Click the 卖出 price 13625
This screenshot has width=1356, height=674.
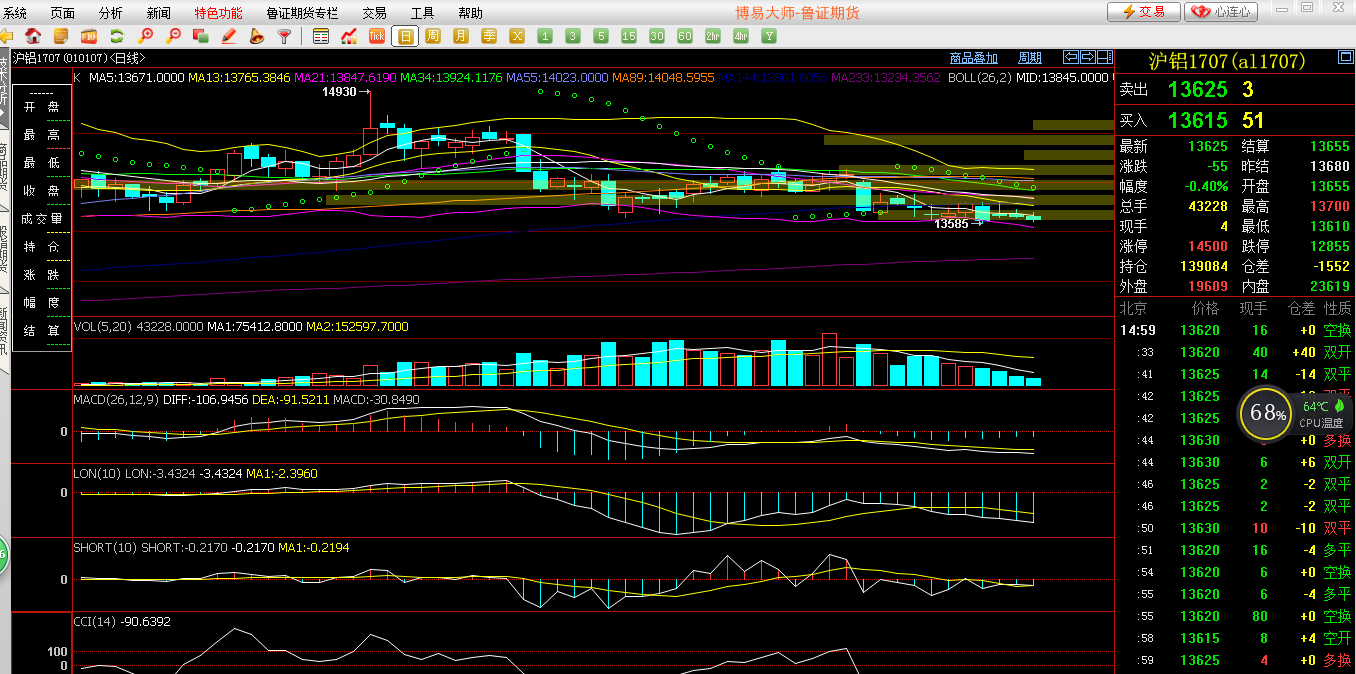(1197, 89)
